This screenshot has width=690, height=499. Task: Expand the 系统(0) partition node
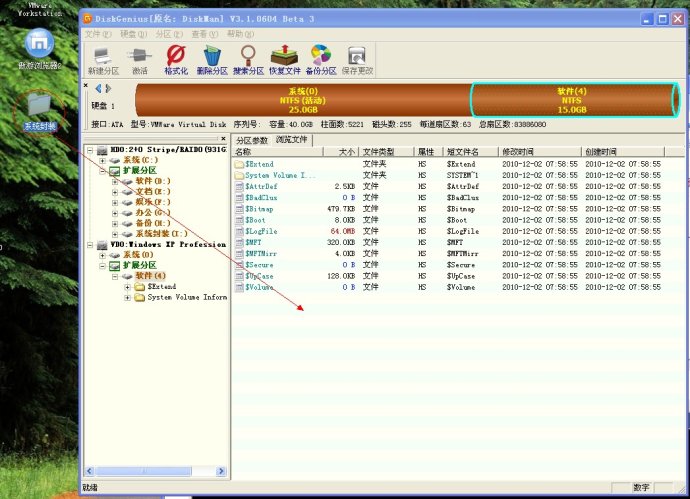click(103, 255)
